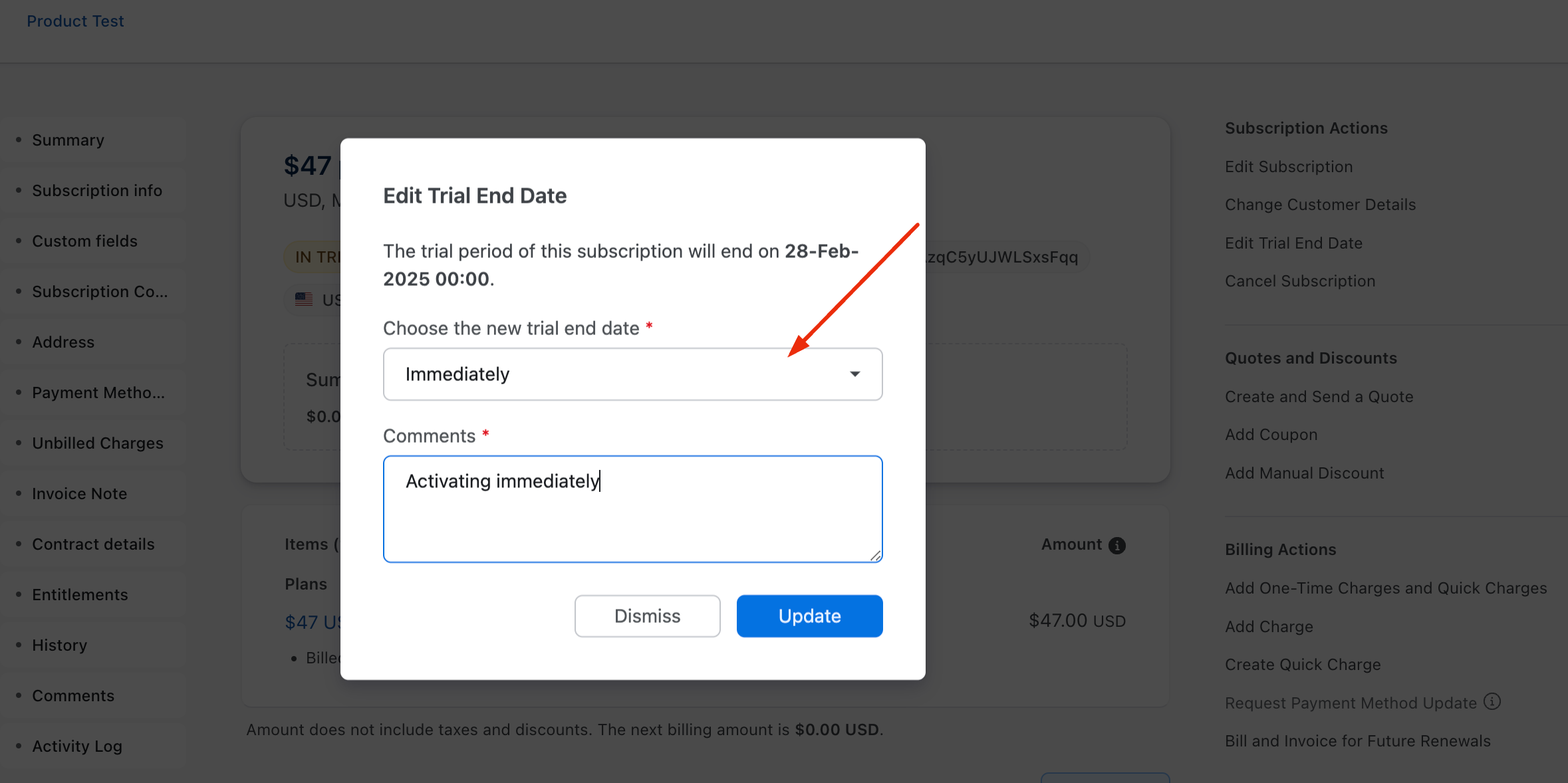The width and height of the screenshot is (1568, 783).
Task: Click Edit Subscription action link
Action: point(1288,167)
